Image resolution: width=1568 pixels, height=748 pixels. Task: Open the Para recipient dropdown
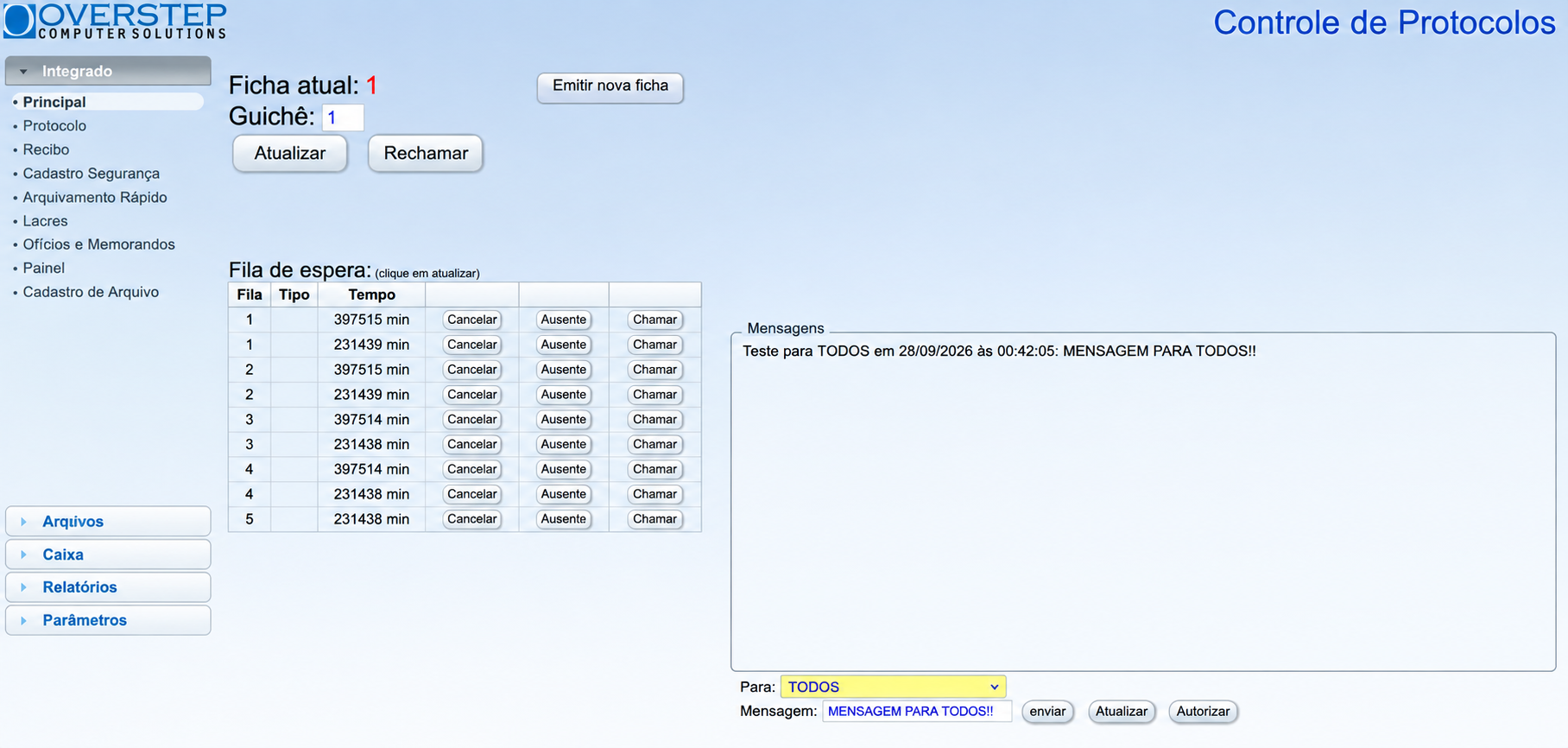[x=893, y=687]
